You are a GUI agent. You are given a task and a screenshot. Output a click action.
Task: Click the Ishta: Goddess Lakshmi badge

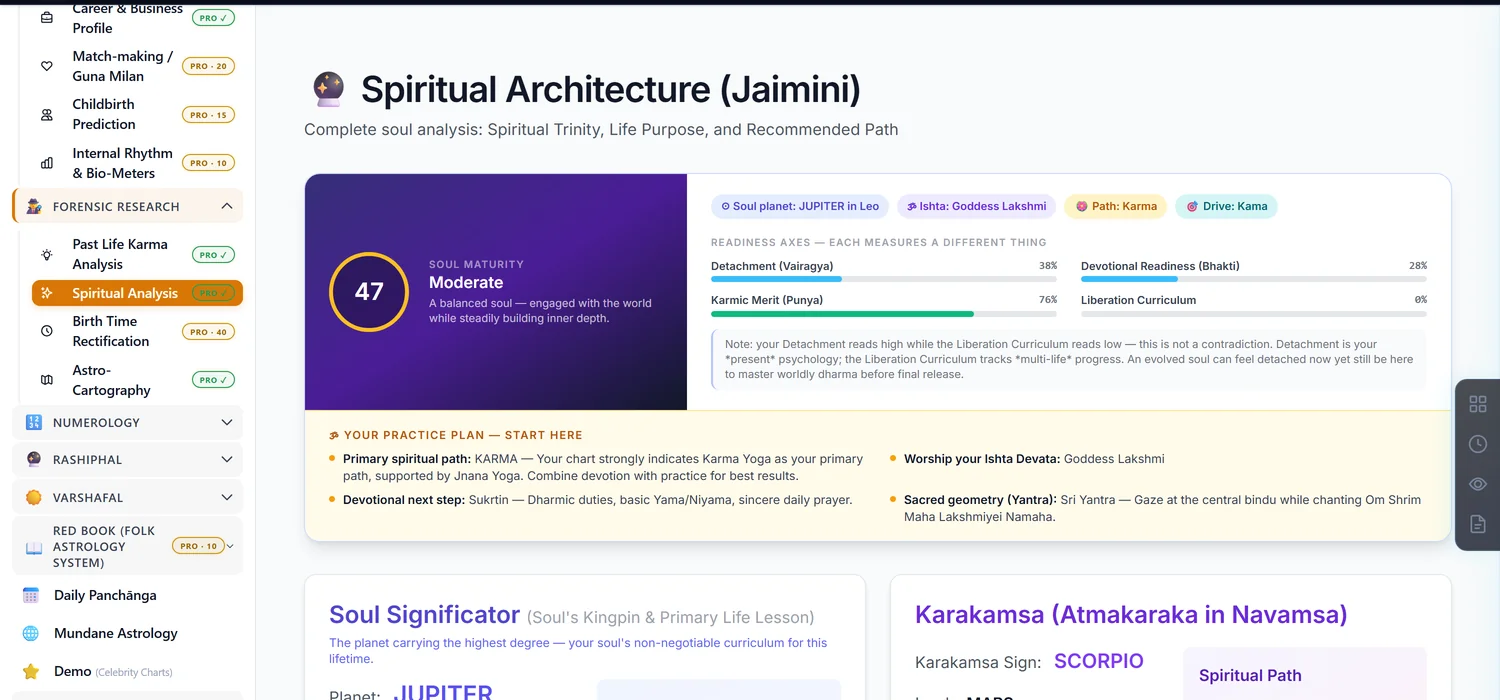click(x=976, y=206)
